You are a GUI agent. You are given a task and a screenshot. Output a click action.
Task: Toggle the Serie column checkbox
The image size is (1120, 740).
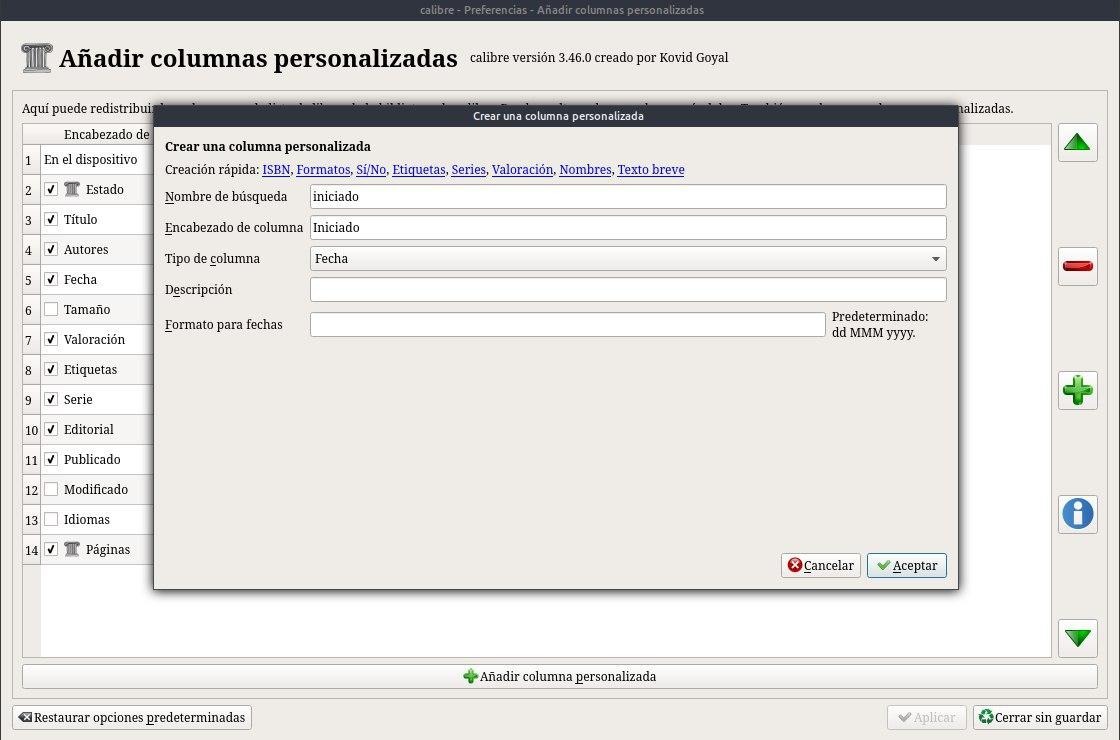point(51,399)
